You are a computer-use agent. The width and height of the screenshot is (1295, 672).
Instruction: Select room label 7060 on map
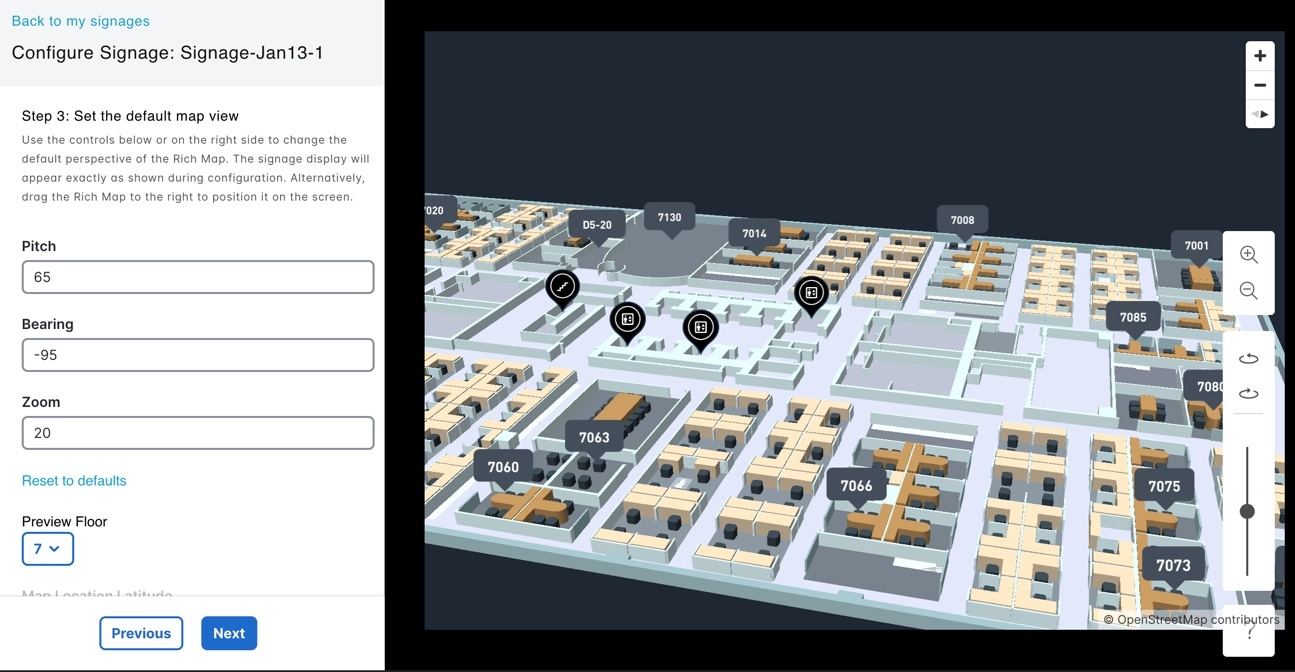pyautogui.click(x=503, y=467)
